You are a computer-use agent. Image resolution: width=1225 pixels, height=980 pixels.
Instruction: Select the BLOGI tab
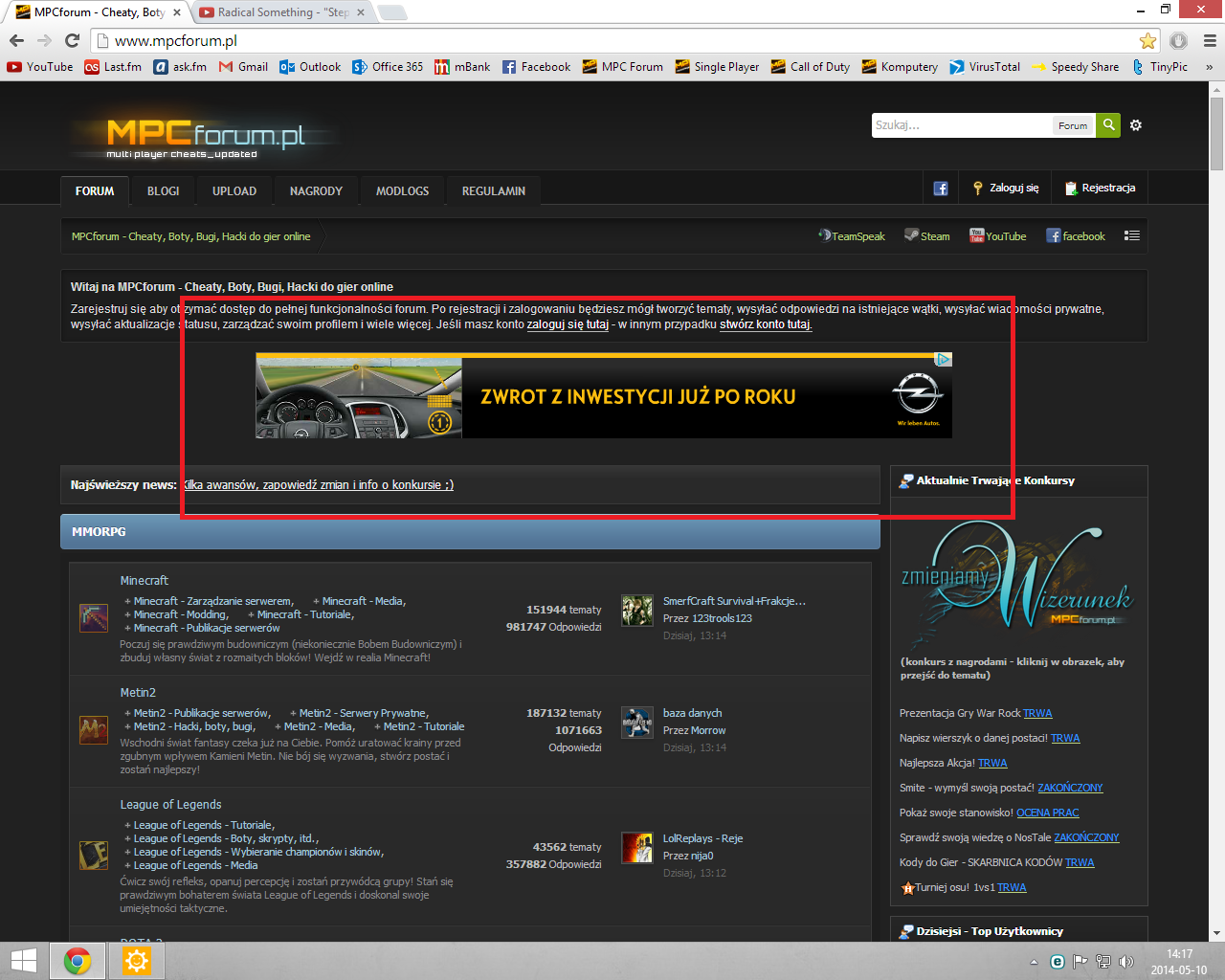[164, 190]
